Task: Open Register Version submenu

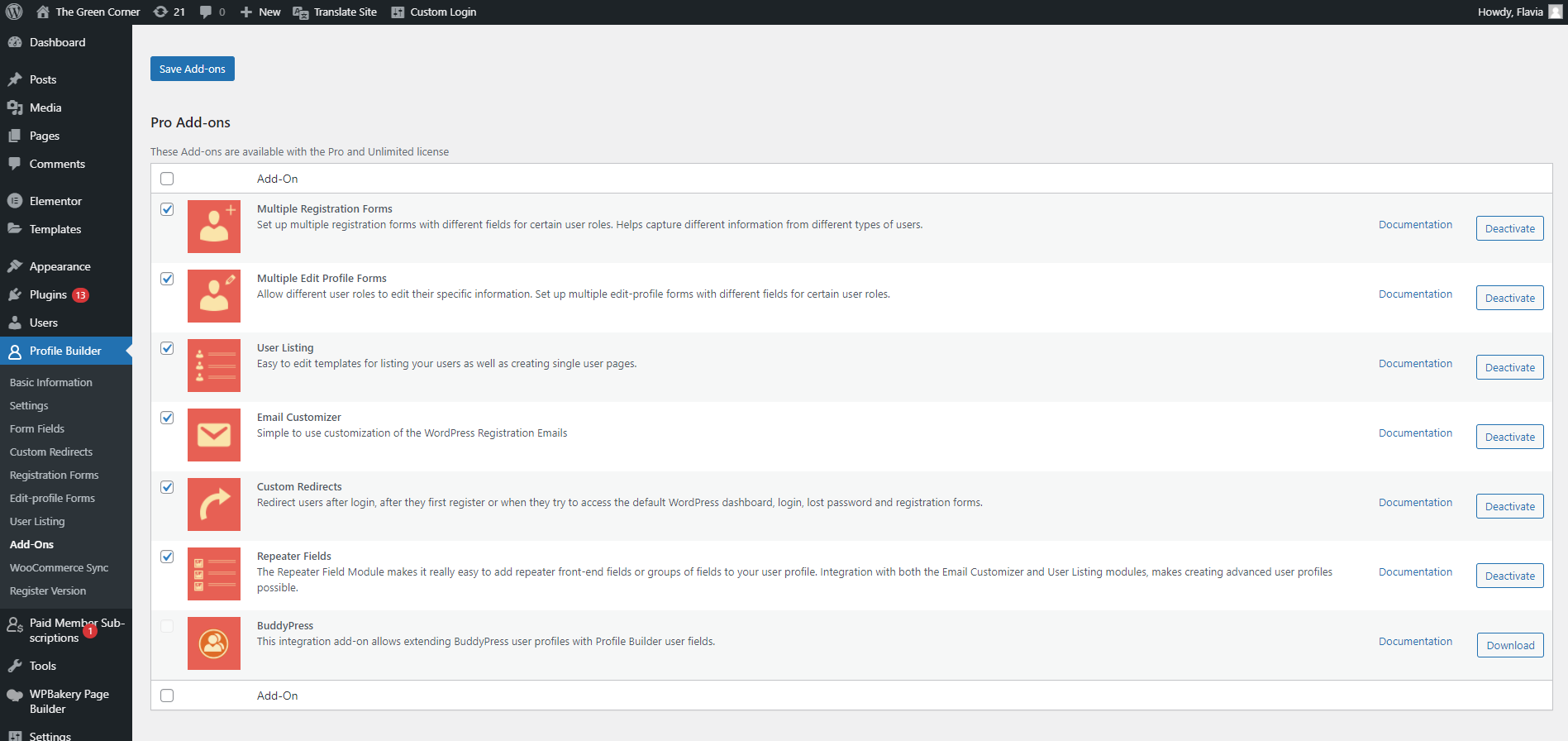Action: click(x=48, y=590)
